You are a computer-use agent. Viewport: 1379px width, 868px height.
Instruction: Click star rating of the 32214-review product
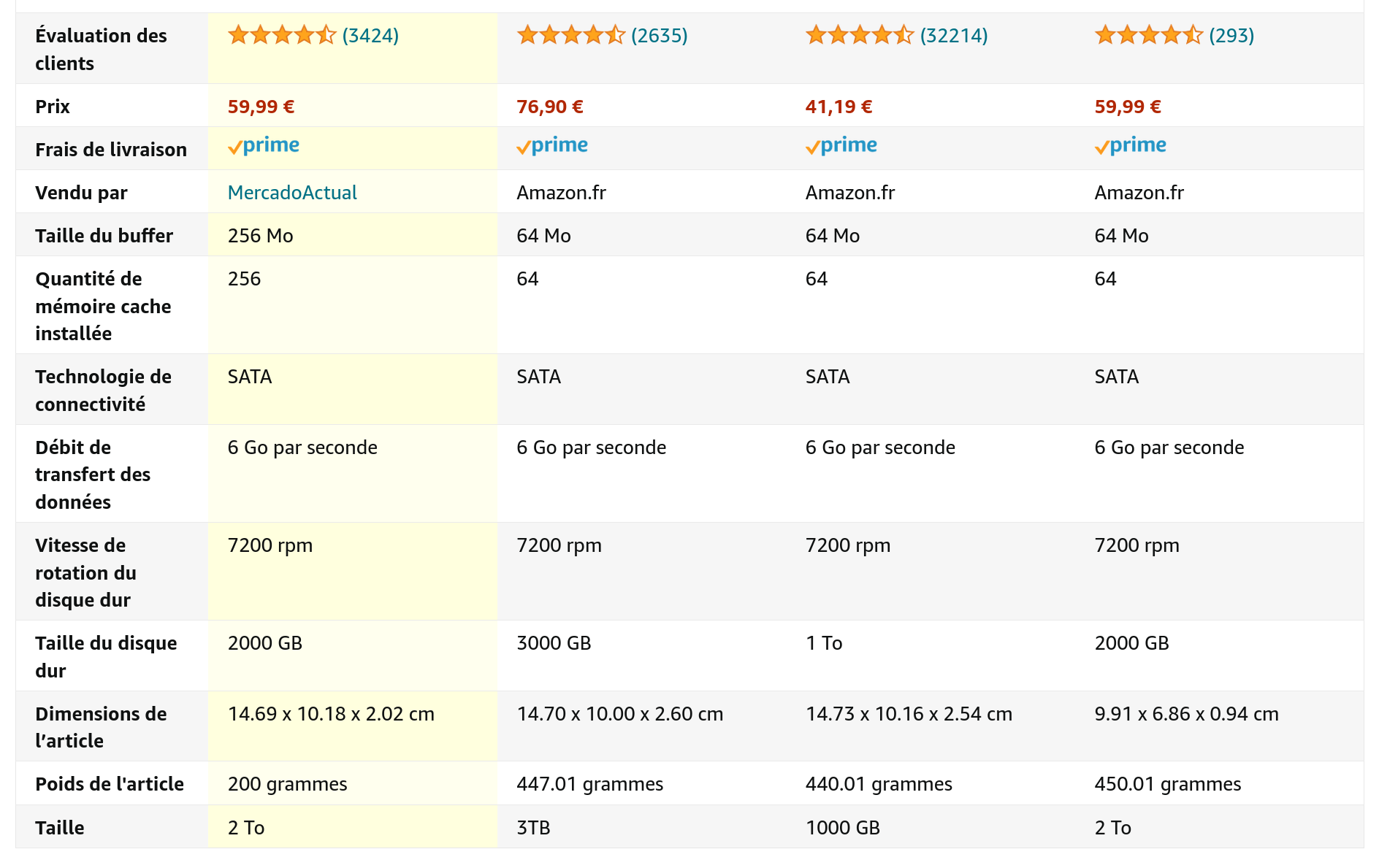[x=860, y=35]
